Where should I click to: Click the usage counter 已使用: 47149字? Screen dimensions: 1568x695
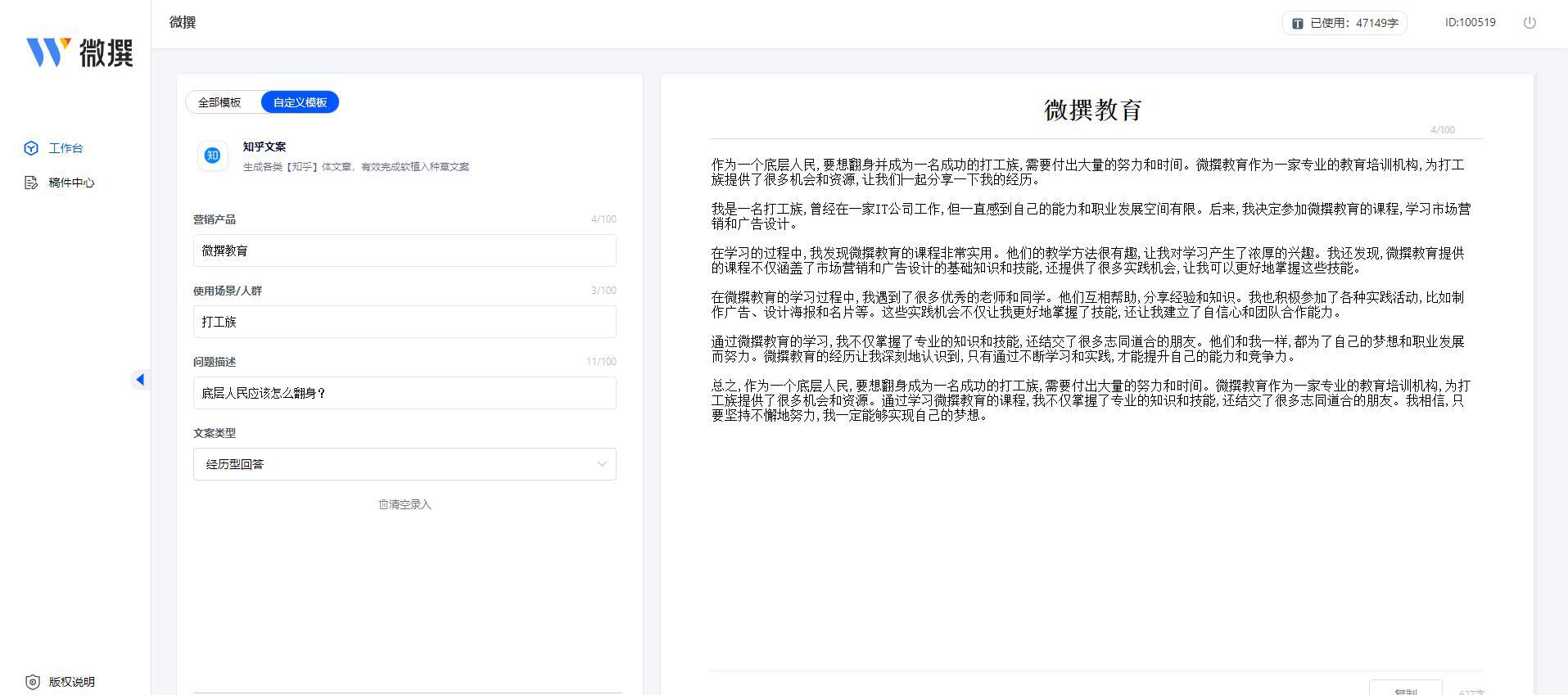1344,23
